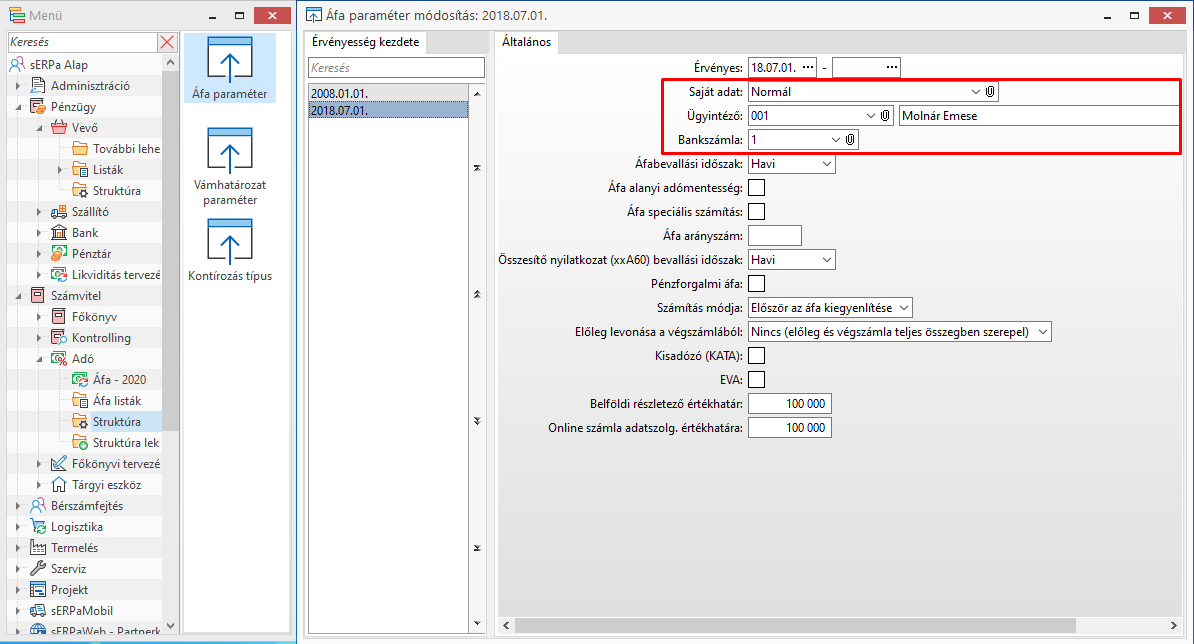This screenshot has width=1194, height=644.
Task: Click attachment clip next to Ügyintéző
Action: (885, 116)
